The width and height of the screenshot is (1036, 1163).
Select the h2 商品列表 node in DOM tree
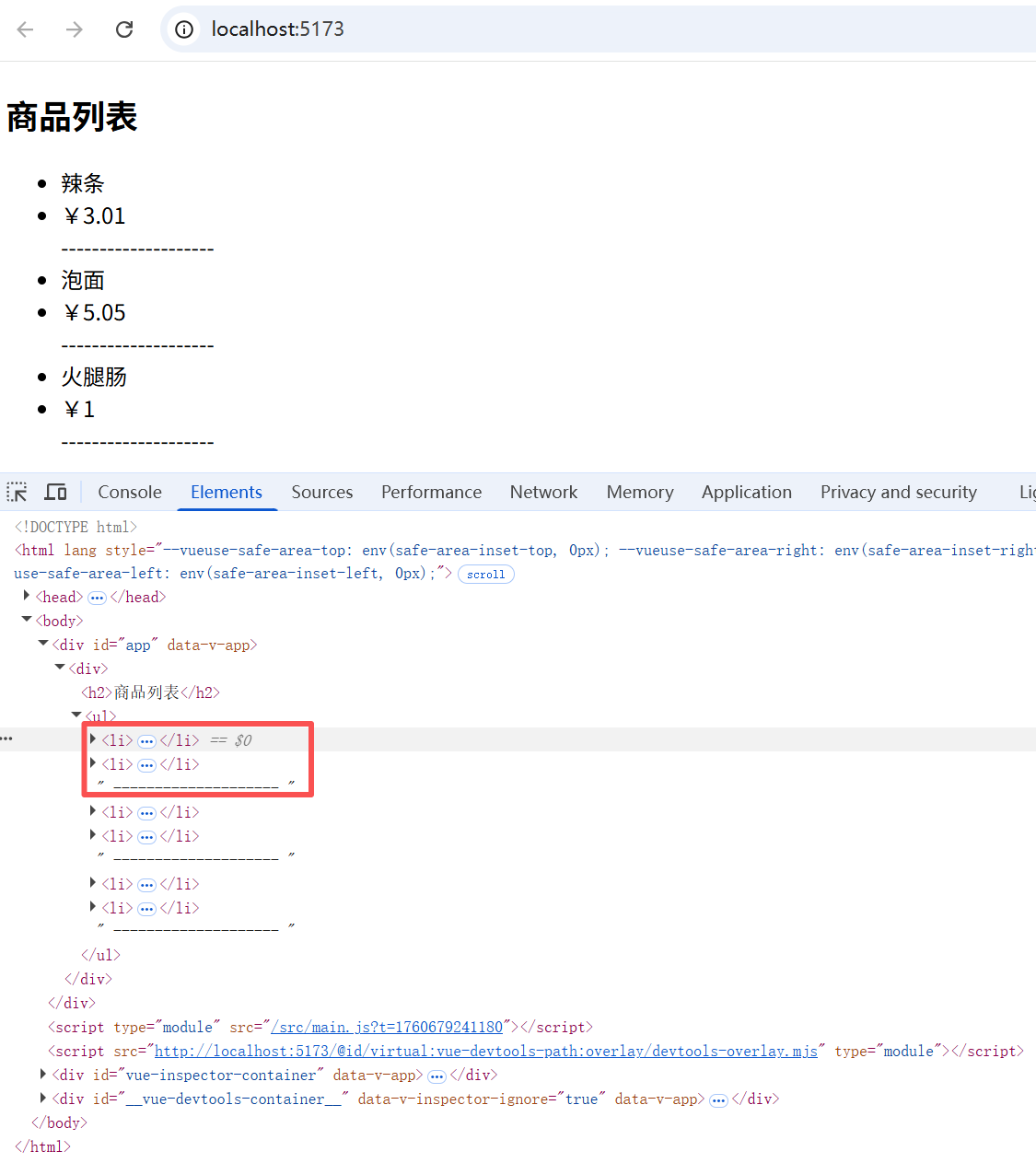(x=151, y=692)
